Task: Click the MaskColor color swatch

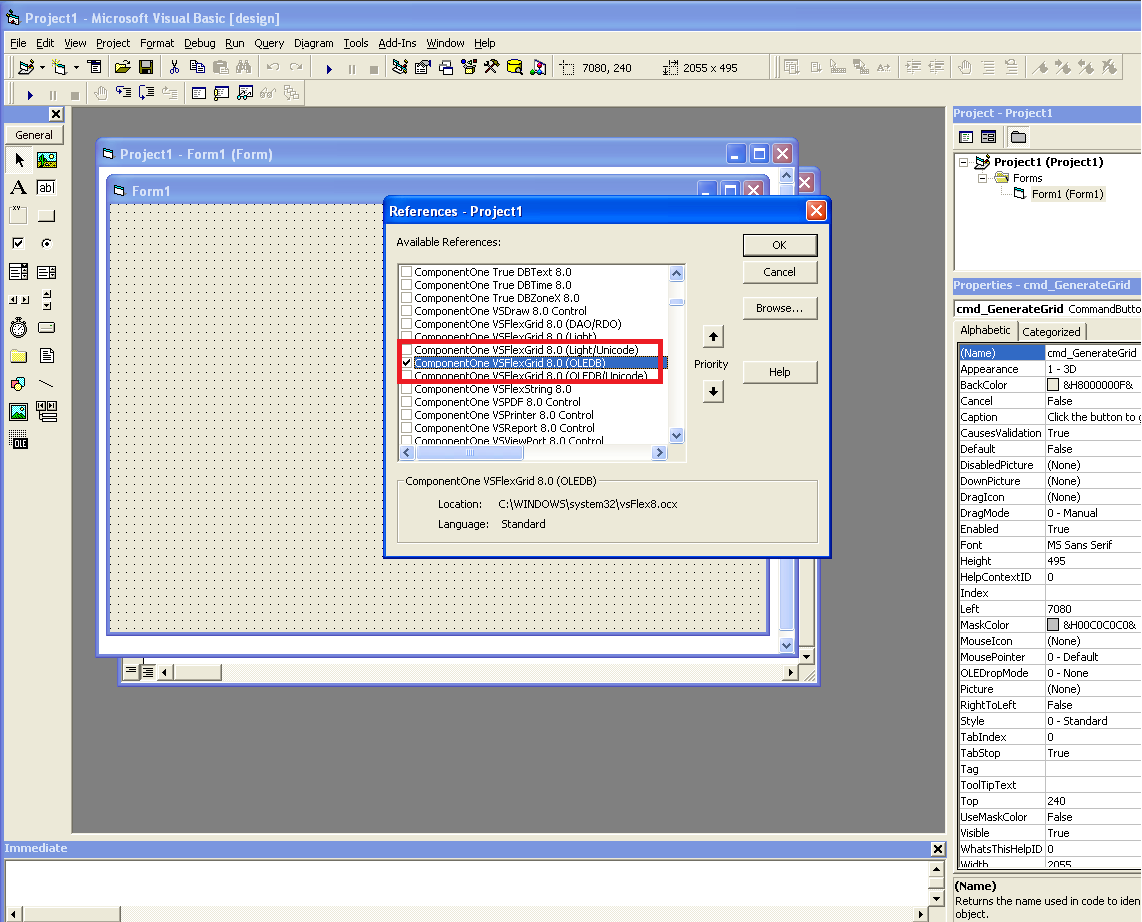Action: tap(1052, 625)
